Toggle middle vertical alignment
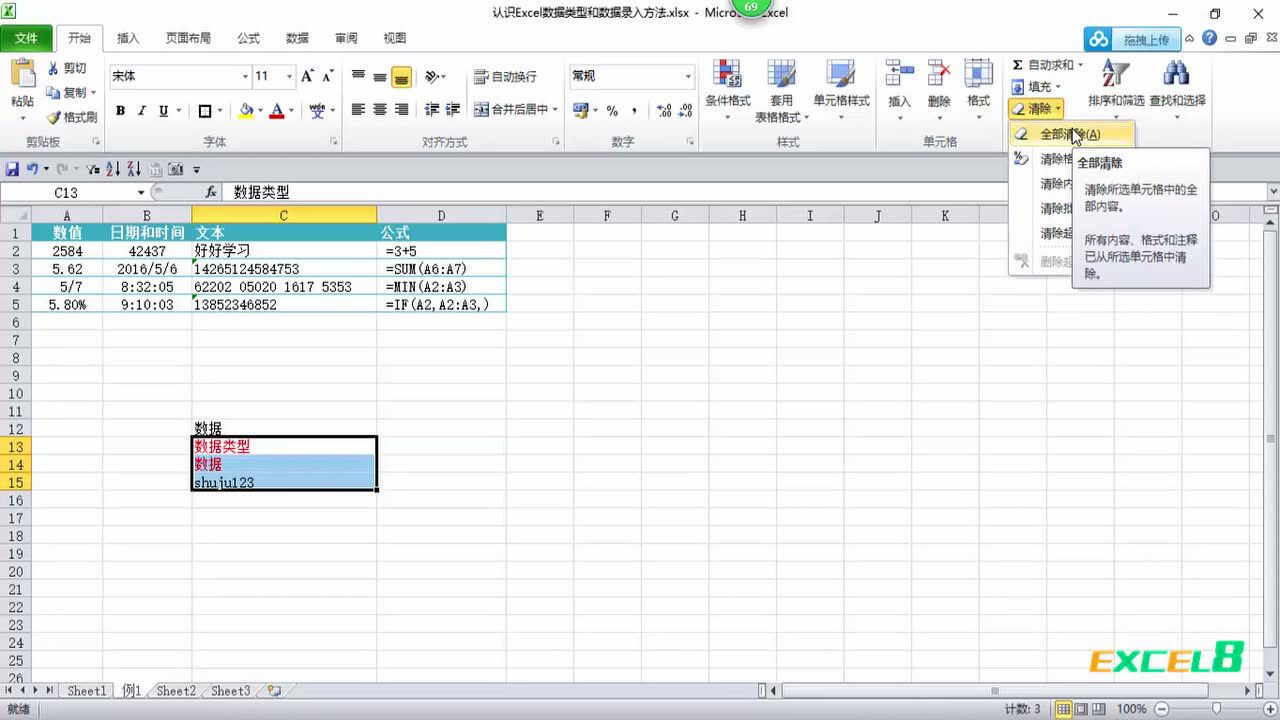This screenshot has width=1280, height=720. coord(380,76)
